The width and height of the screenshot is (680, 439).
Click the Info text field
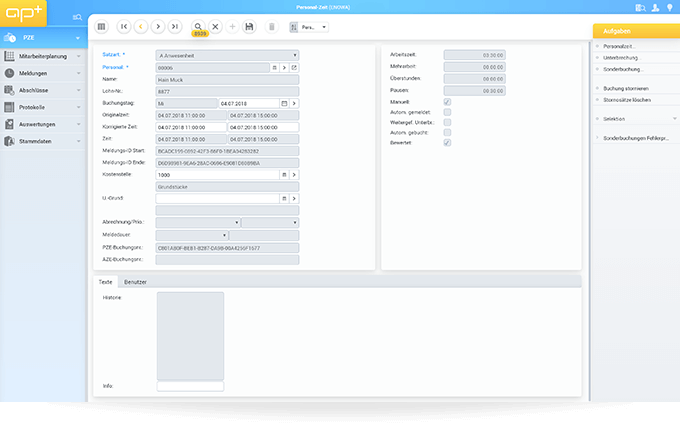pos(190,386)
